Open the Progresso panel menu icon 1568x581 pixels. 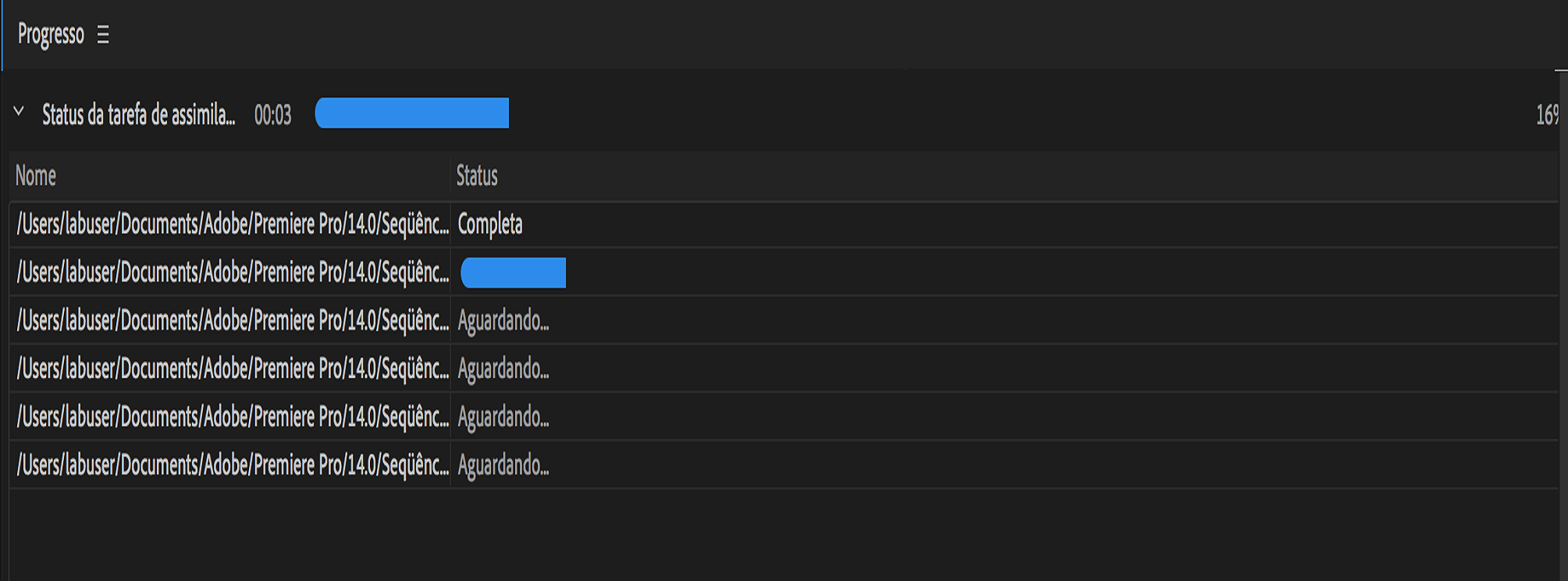pos(103,35)
